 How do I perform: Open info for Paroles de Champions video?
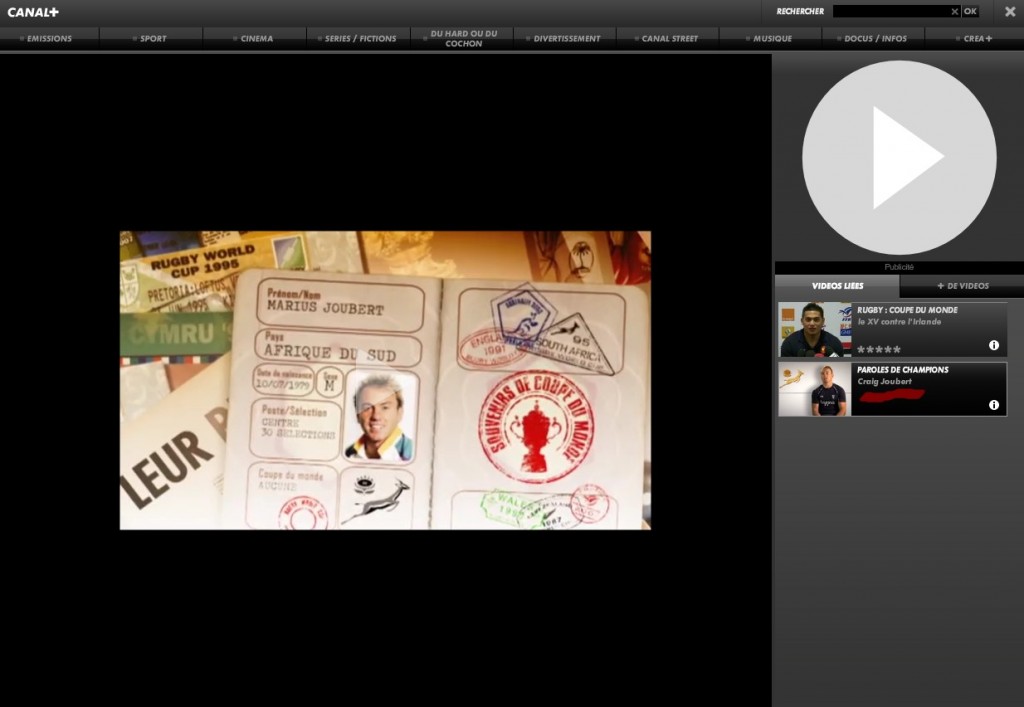click(x=993, y=405)
